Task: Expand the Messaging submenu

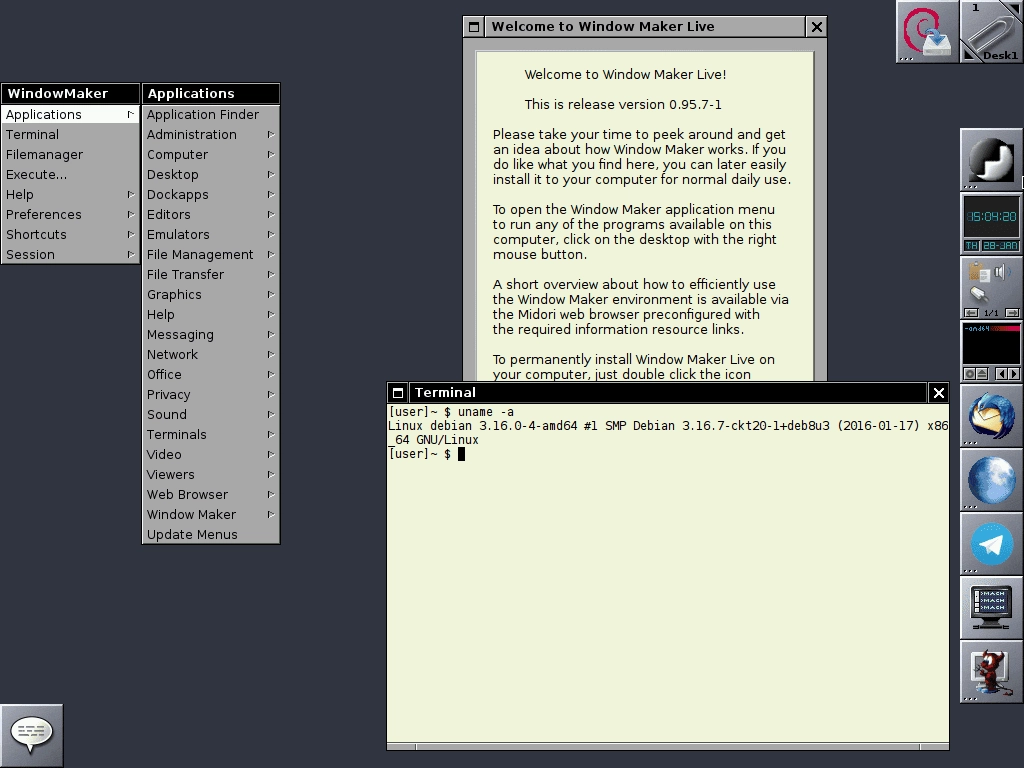Action: (x=211, y=334)
